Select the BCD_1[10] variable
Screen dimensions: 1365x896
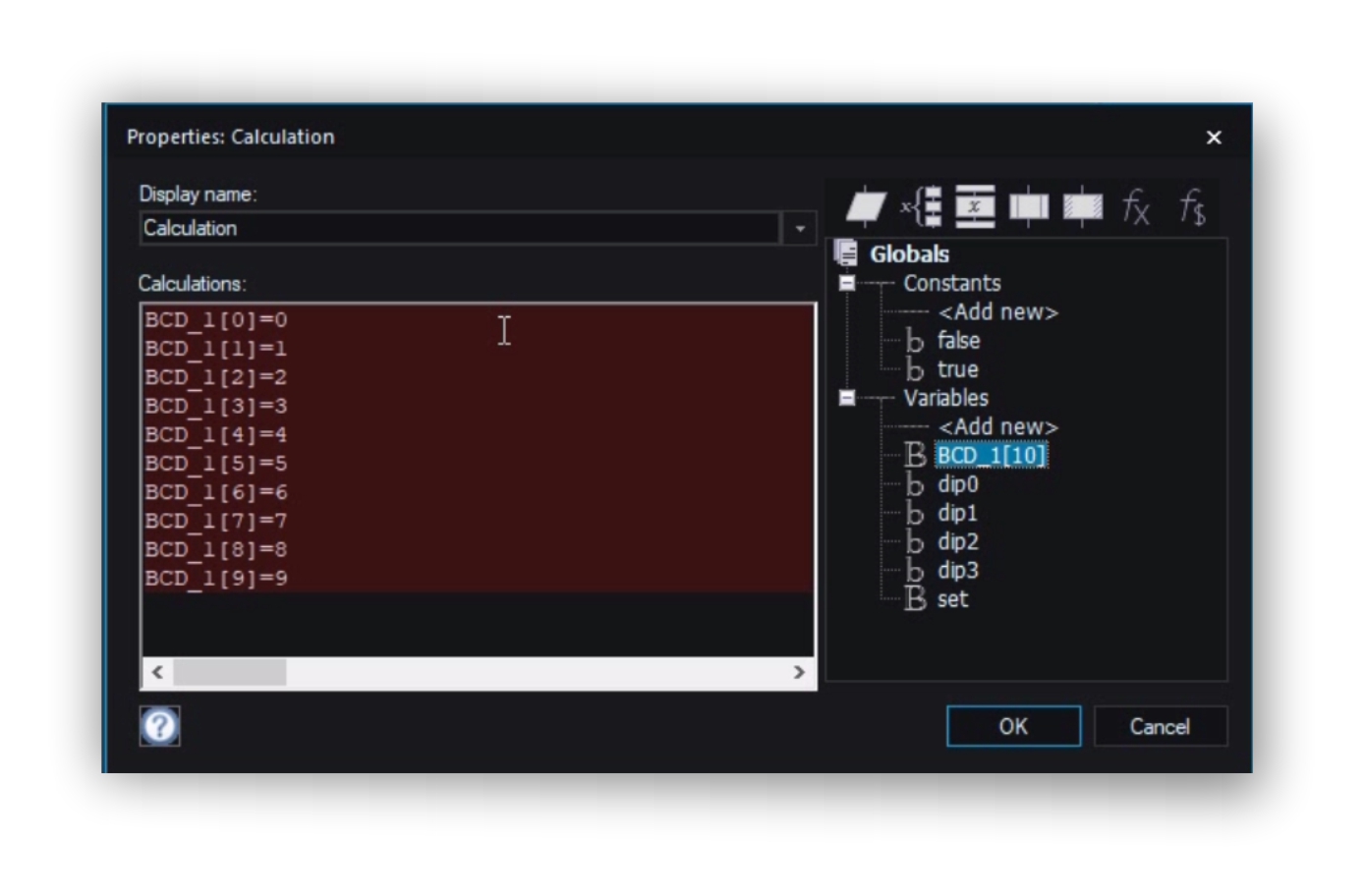(x=991, y=455)
